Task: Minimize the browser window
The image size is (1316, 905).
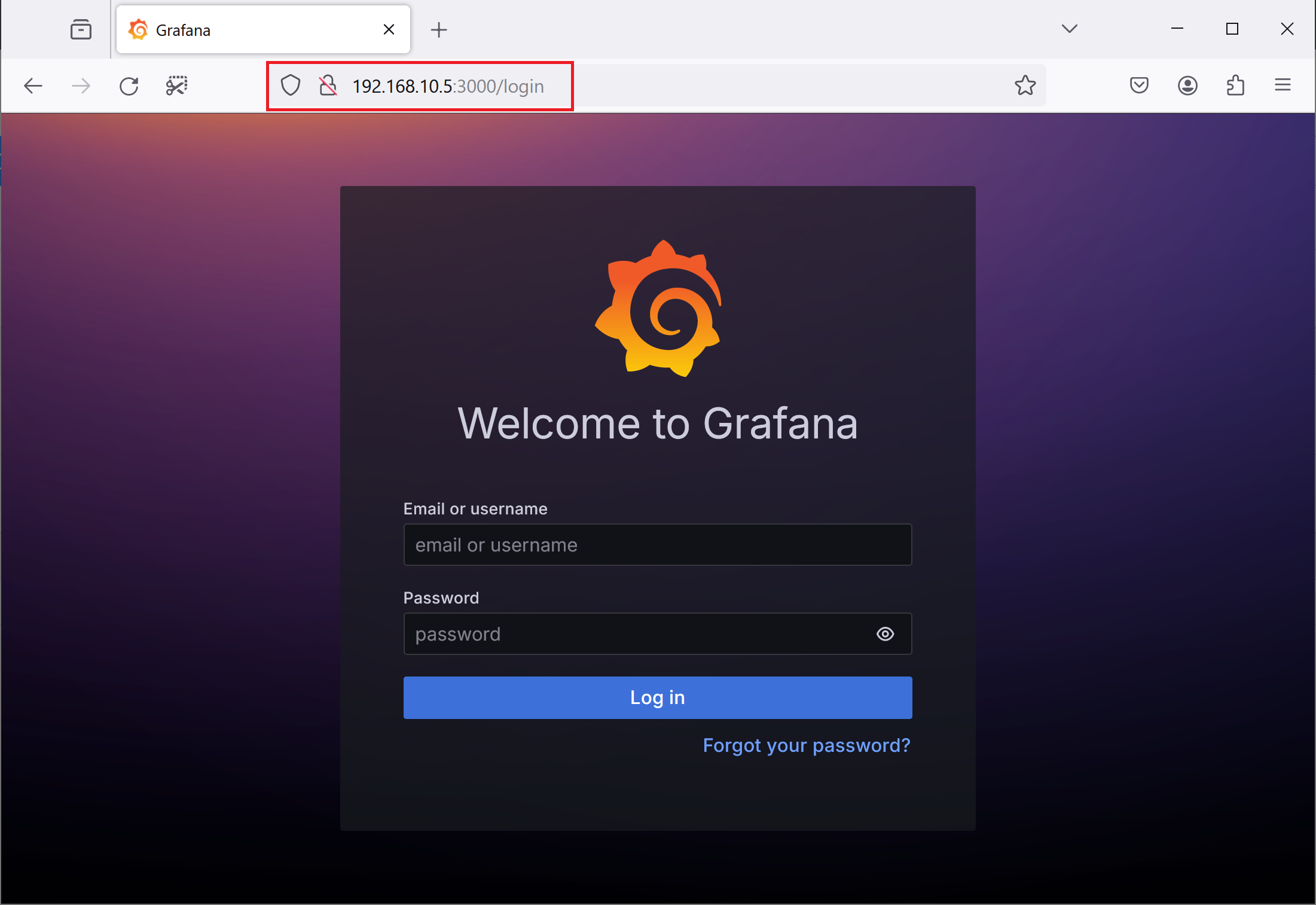Action: 1177,29
